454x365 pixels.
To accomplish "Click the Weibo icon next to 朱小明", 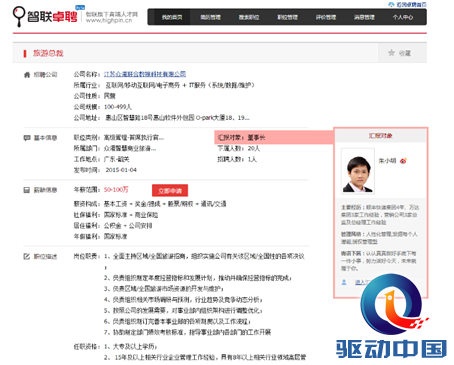I will coord(403,161).
